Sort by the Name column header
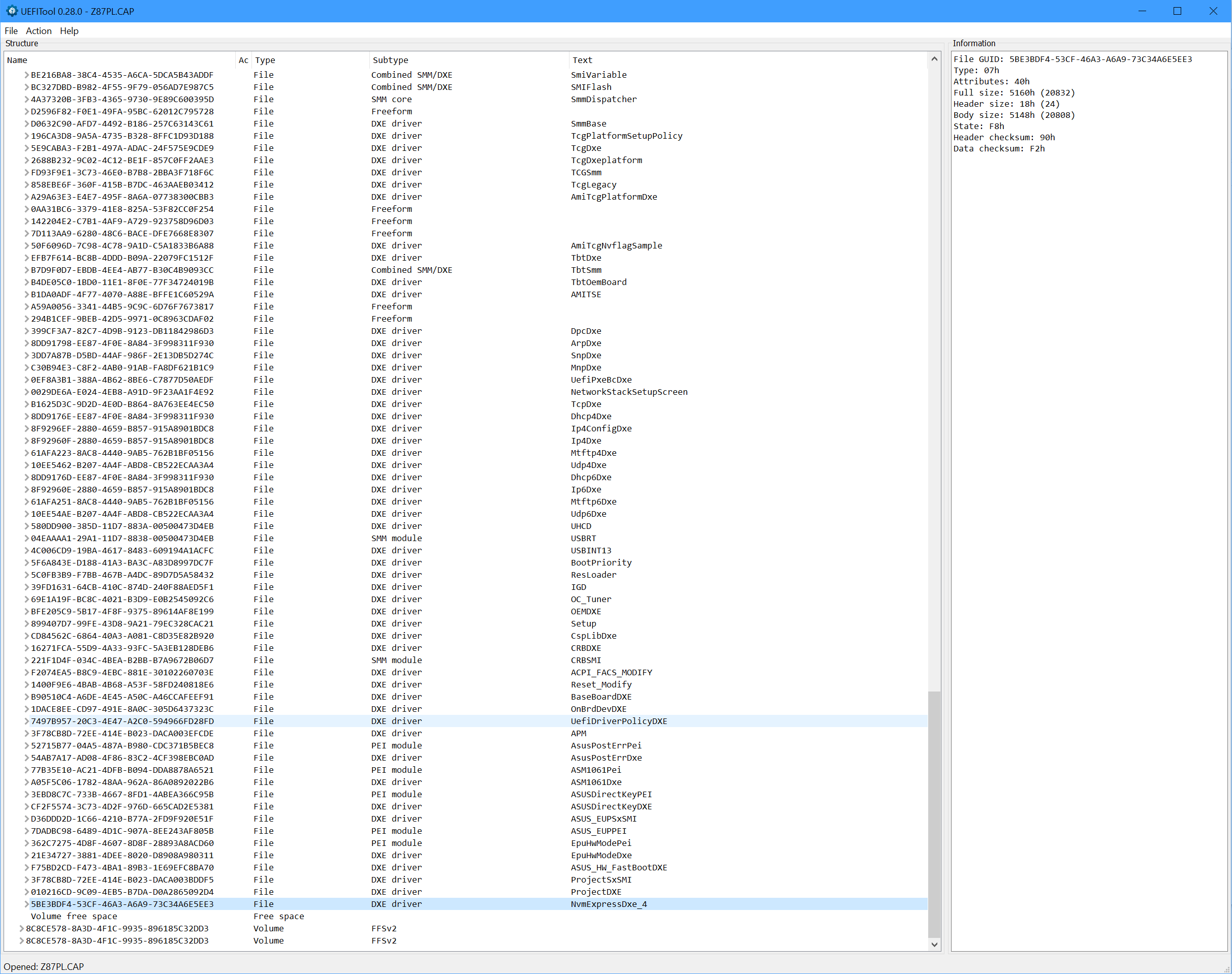1232x974 pixels. (120, 60)
